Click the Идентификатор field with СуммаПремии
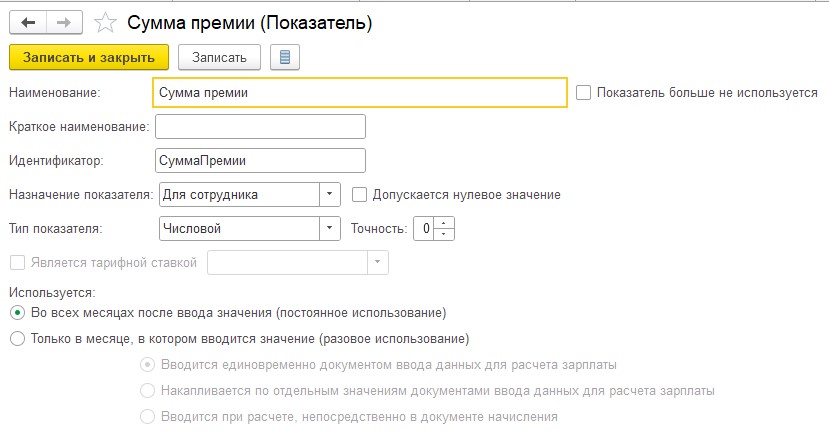The width and height of the screenshot is (829, 439). point(261,160)
